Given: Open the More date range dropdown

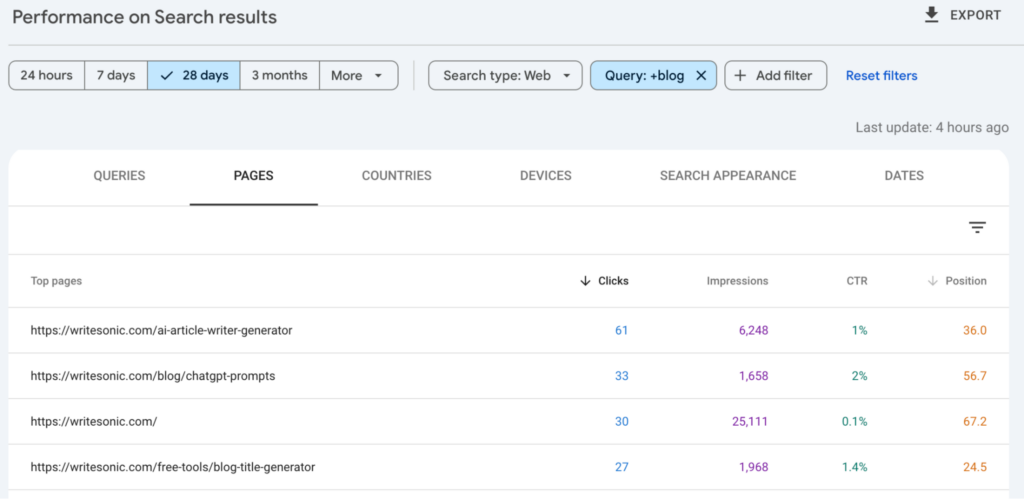Looking at the screenshot, I should click(359, 76).
